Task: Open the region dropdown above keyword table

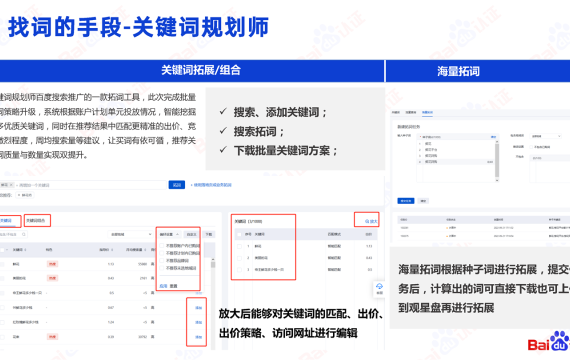Action: [131, 234]
